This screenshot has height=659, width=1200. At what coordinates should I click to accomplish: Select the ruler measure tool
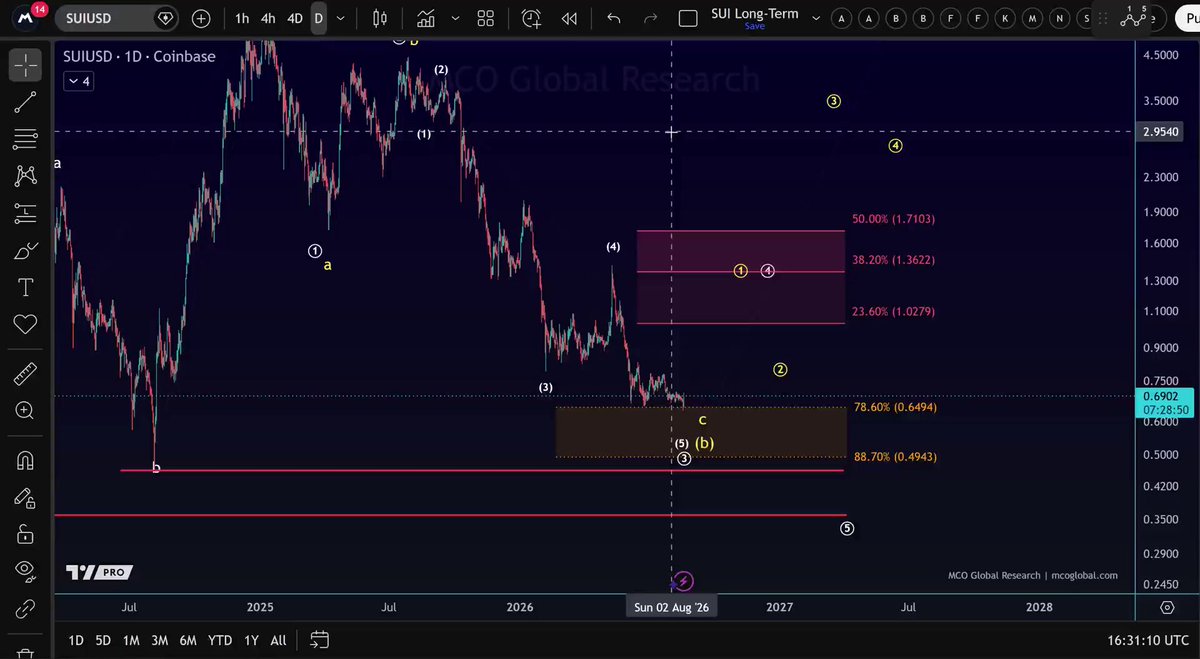pos(25,374)
